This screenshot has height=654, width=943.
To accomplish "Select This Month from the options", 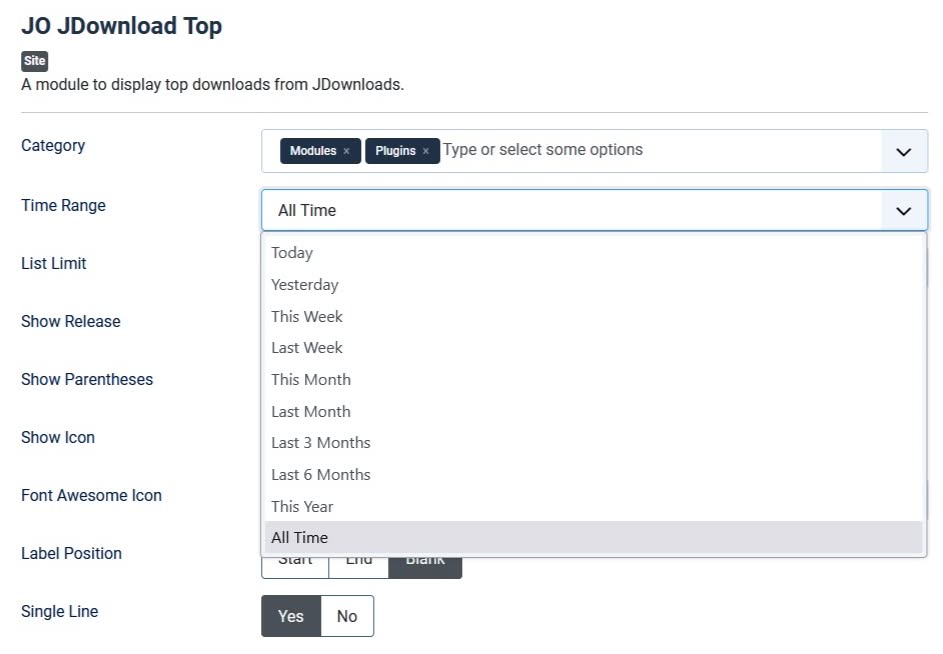I will [x=310, y=379].
